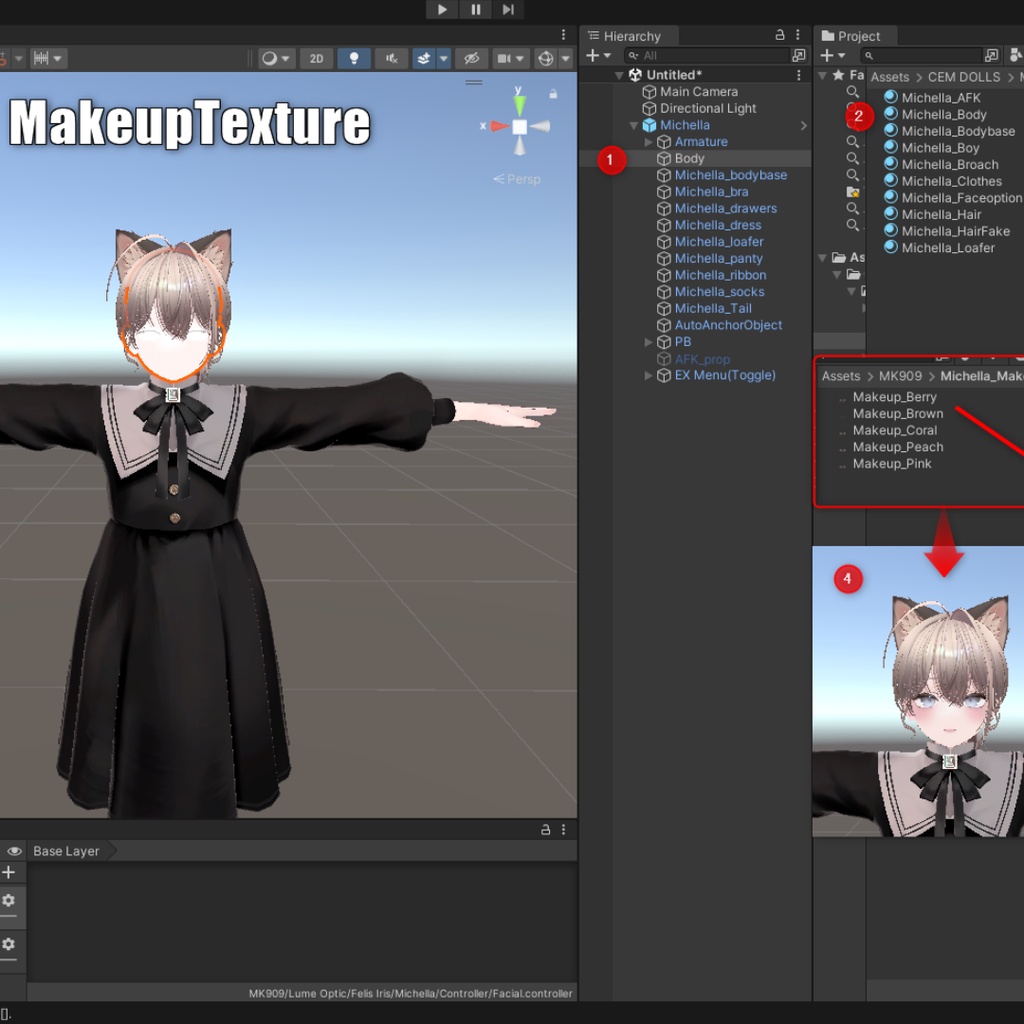Select Michella_bra in Hierarchy
The width and height of the screenshot is (1024, 1024).
711,192
